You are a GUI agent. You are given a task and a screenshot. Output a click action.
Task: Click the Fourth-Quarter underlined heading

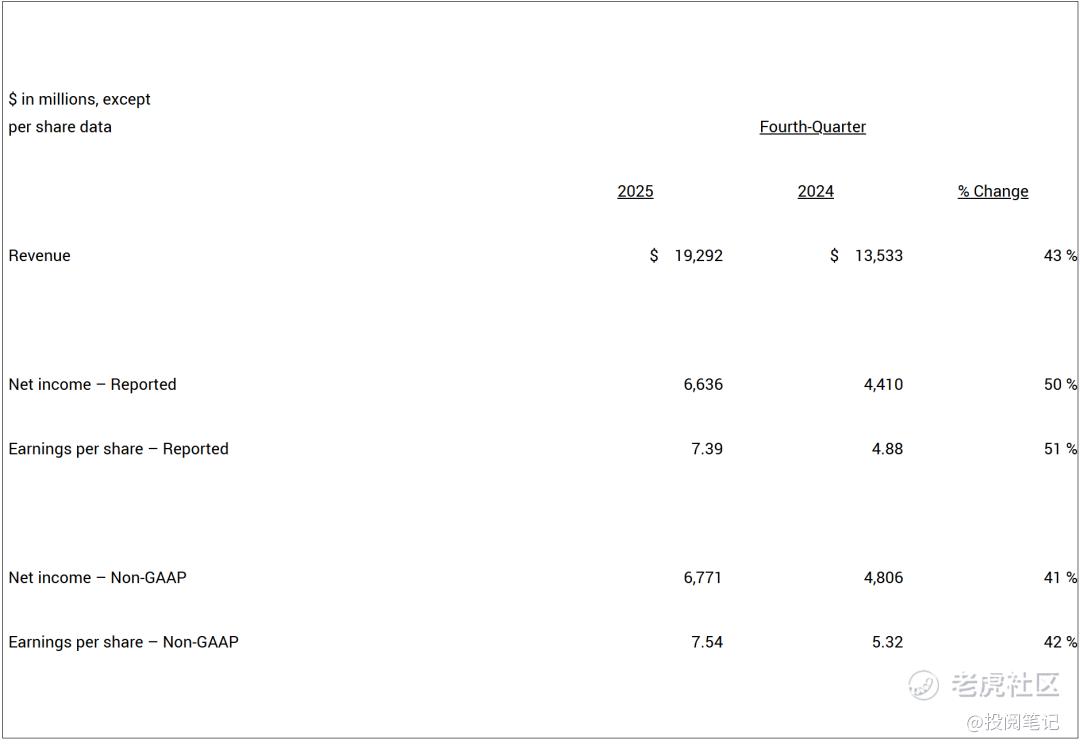pos(812,127)
